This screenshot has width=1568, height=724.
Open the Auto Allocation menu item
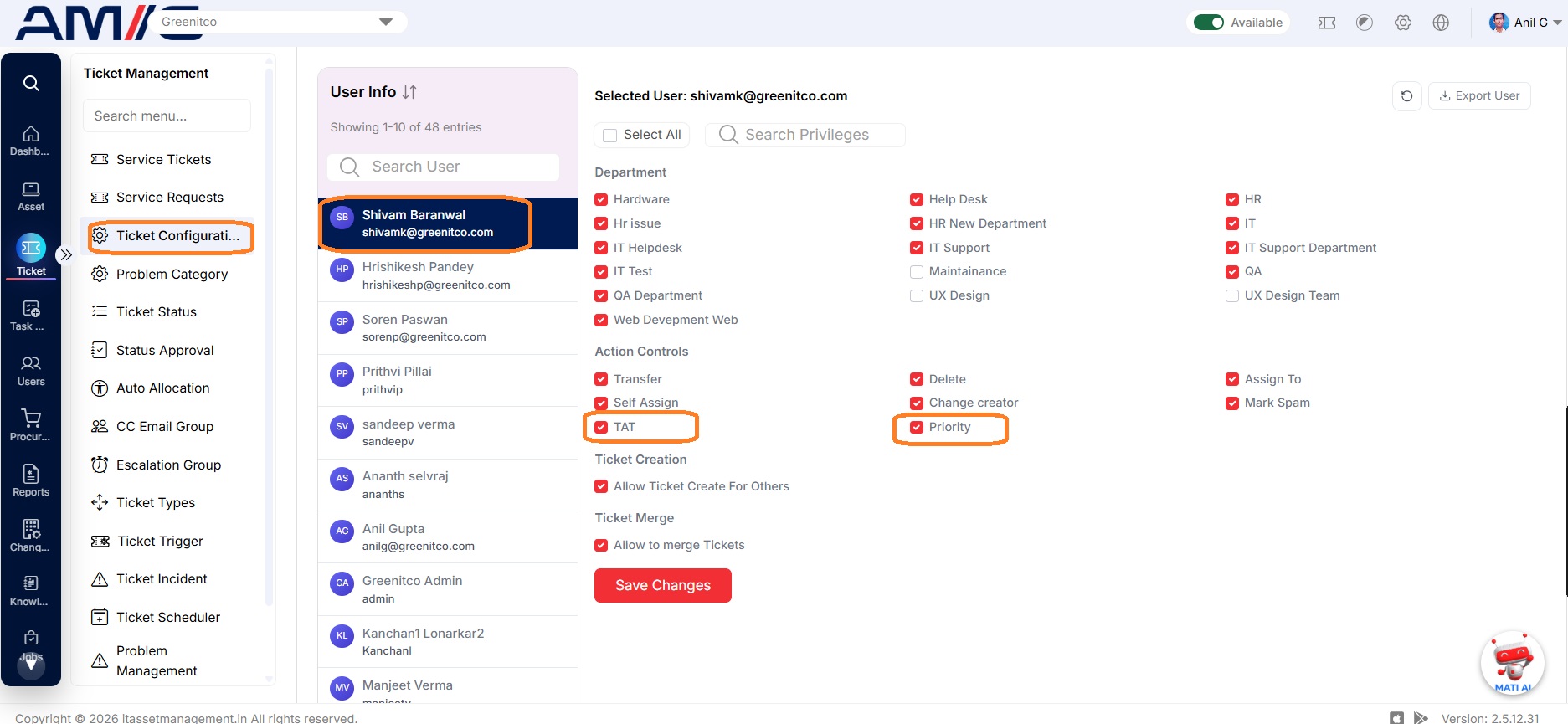point(162,388)
